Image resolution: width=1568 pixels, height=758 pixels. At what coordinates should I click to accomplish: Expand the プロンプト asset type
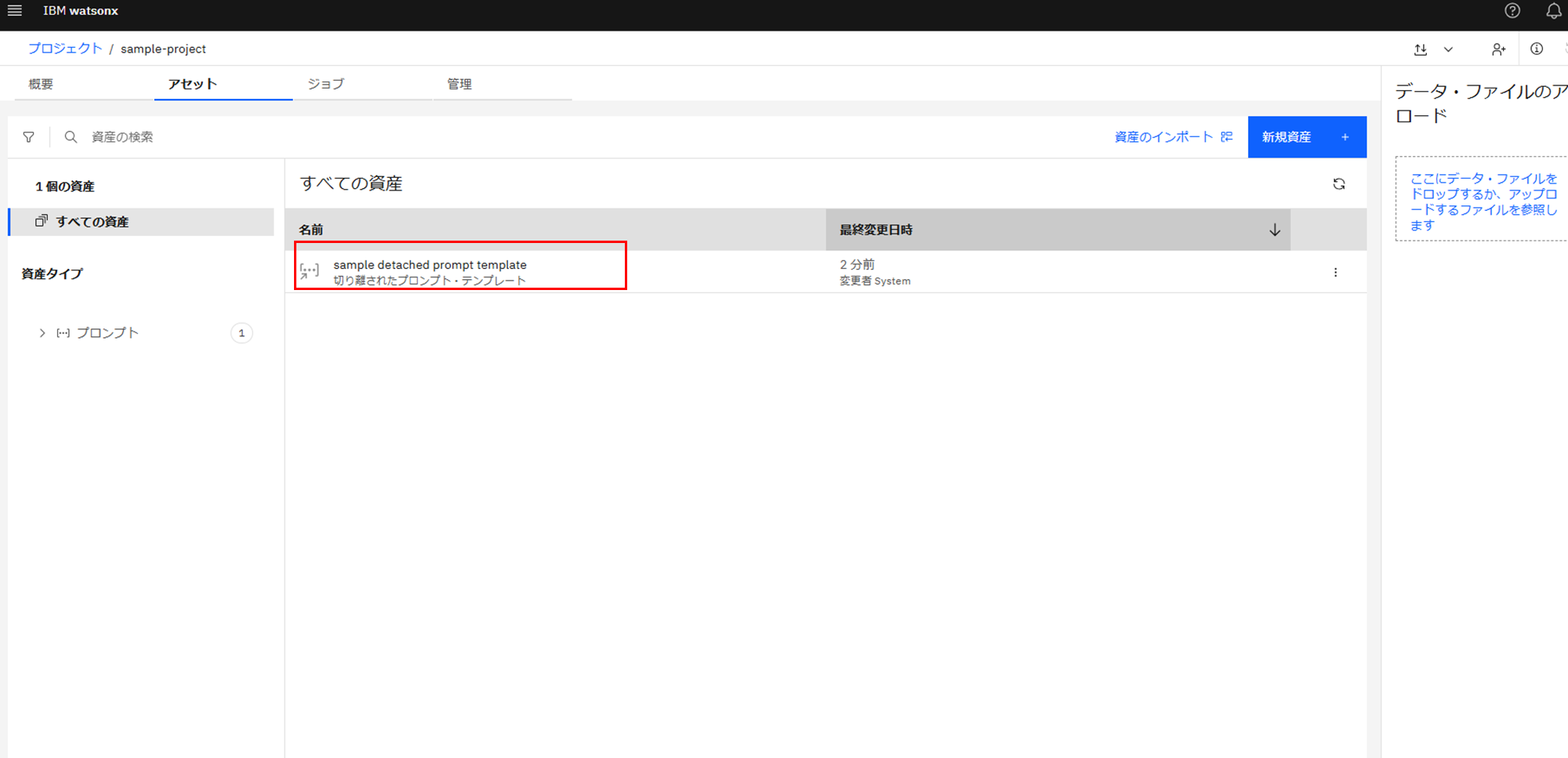point(42,333)
